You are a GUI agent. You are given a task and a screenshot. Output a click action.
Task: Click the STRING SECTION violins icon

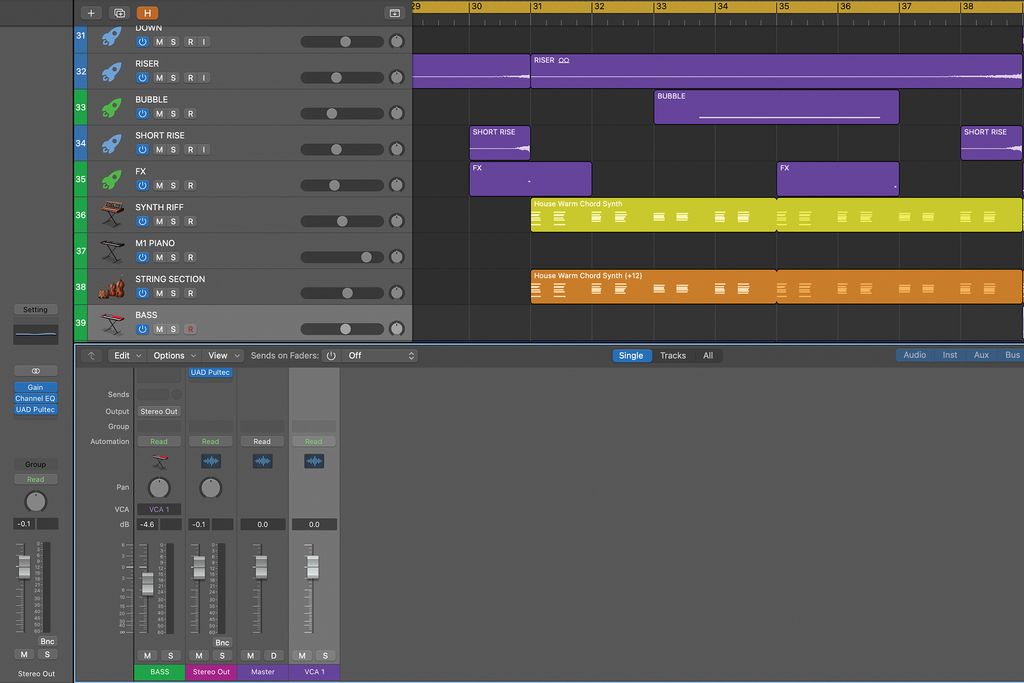click(112, 287)
